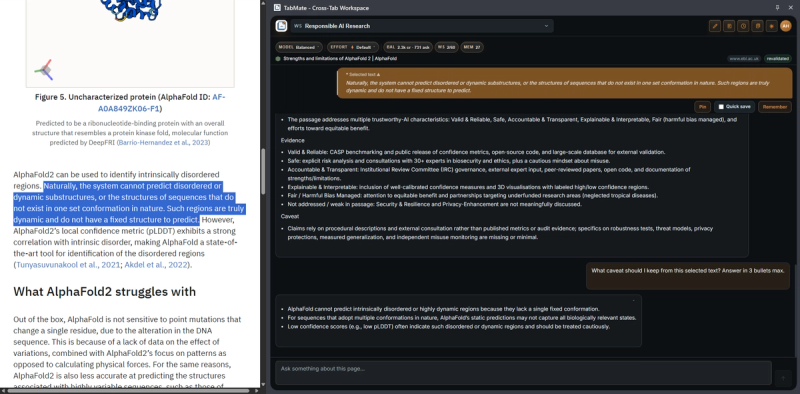The image size is (800, 394).
Task: Click the 'Caveat' section label in response
Action: (289, 216)
